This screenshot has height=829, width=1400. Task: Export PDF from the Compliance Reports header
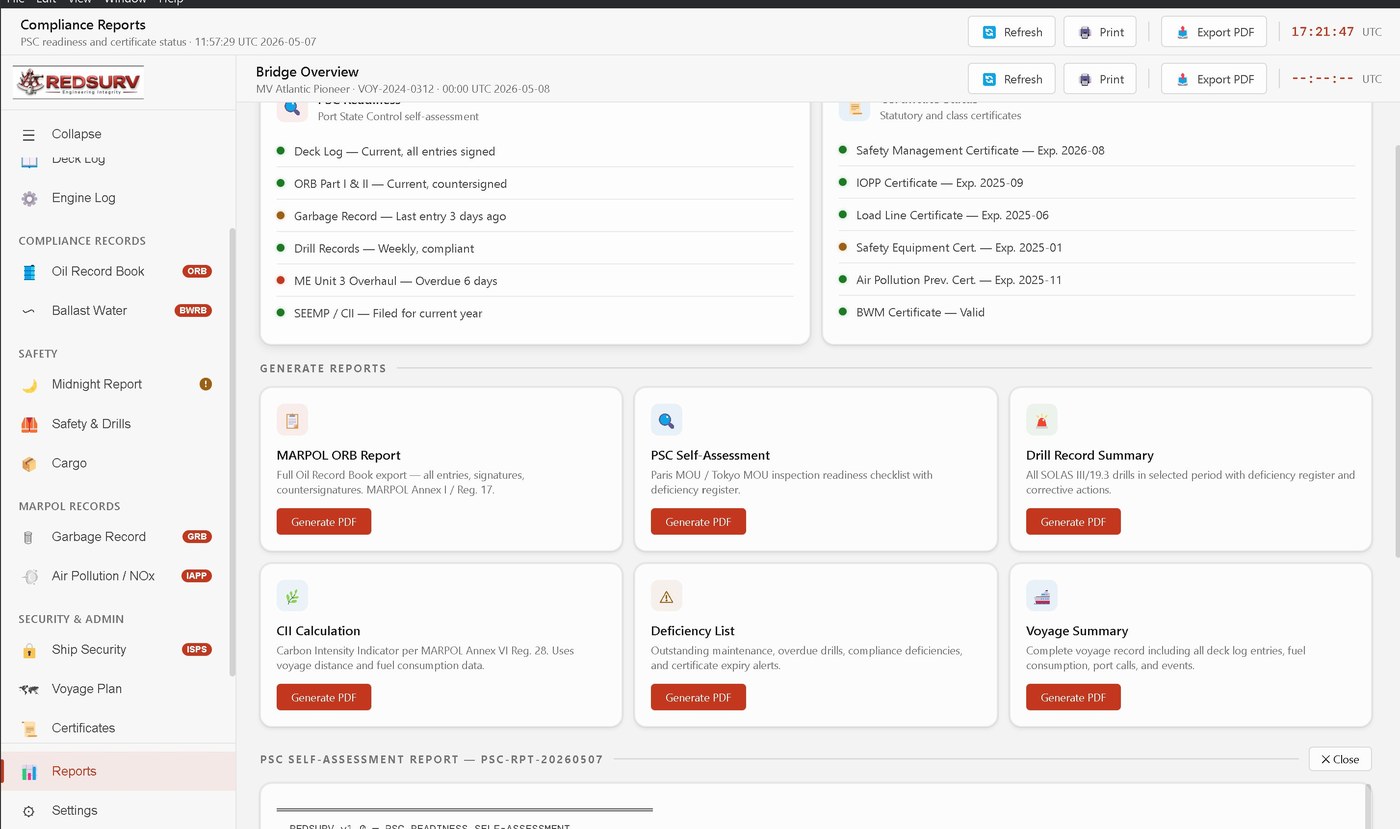[x=1214, y=32]
